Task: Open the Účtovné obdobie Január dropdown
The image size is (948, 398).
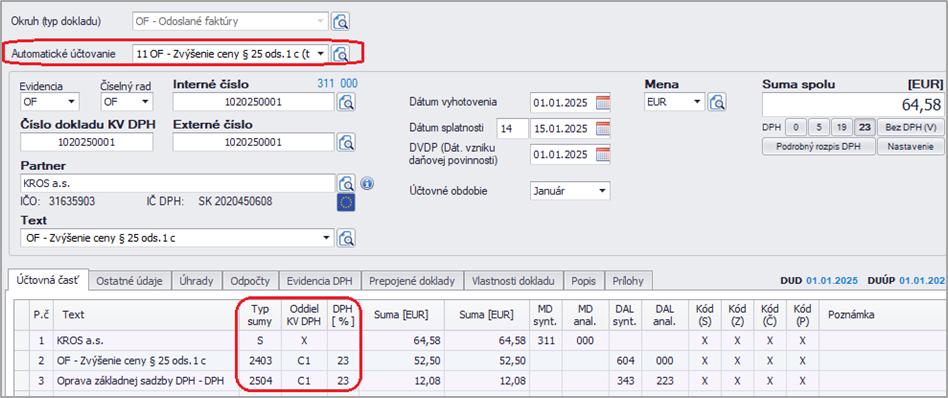Action: pos(602,191)
